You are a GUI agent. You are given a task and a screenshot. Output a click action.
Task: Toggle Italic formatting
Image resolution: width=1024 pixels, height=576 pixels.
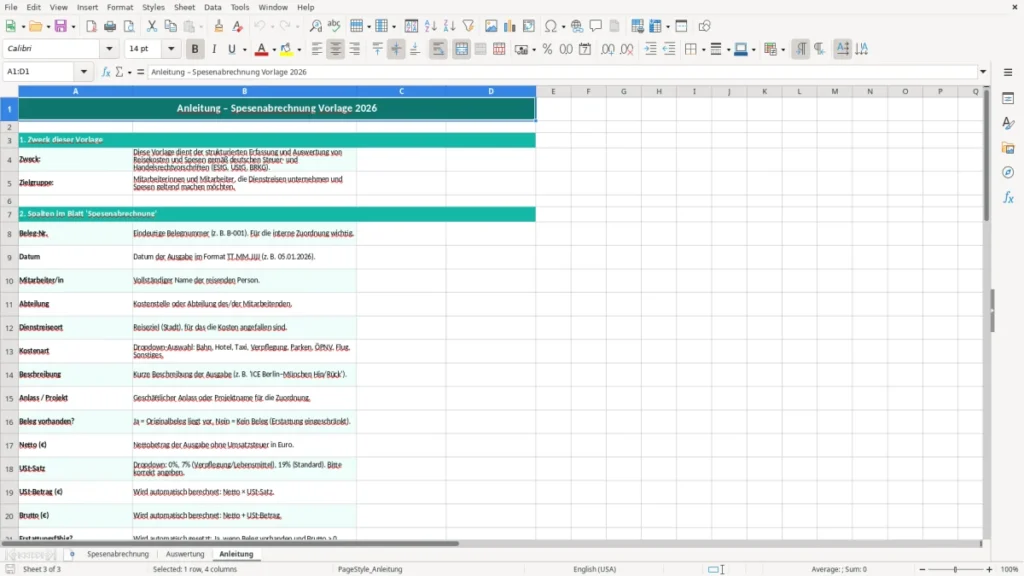tap(214, 49)
